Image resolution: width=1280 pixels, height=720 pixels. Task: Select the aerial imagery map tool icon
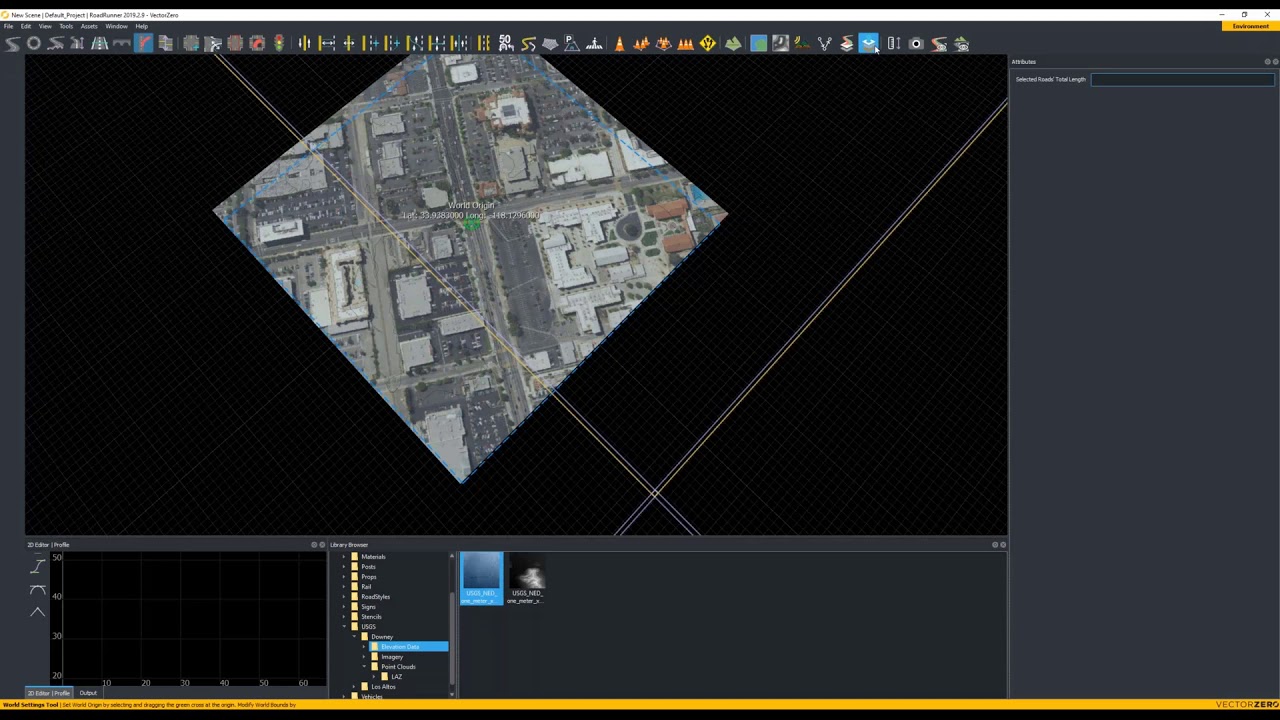[x=759, y=43]
